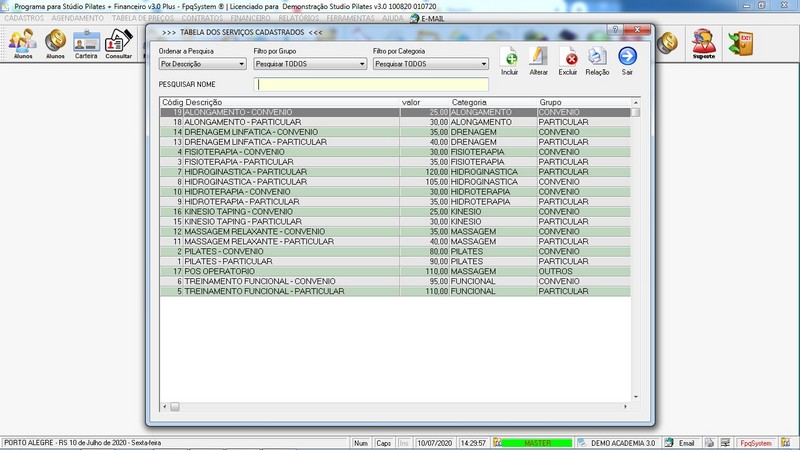Open the FINANCEIRO menu

[251, 18]
